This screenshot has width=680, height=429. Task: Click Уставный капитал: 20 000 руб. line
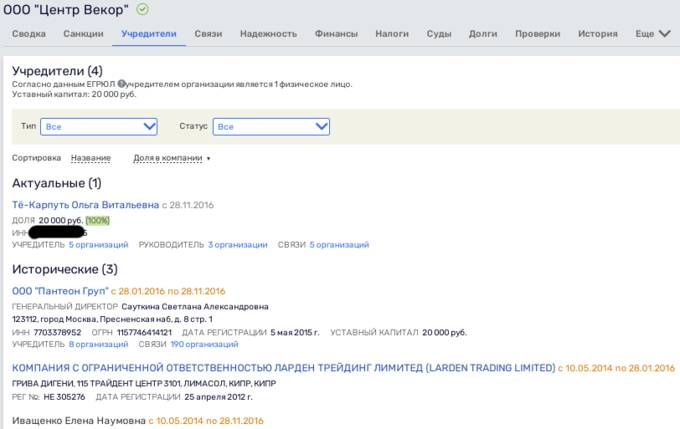point(74,94)
